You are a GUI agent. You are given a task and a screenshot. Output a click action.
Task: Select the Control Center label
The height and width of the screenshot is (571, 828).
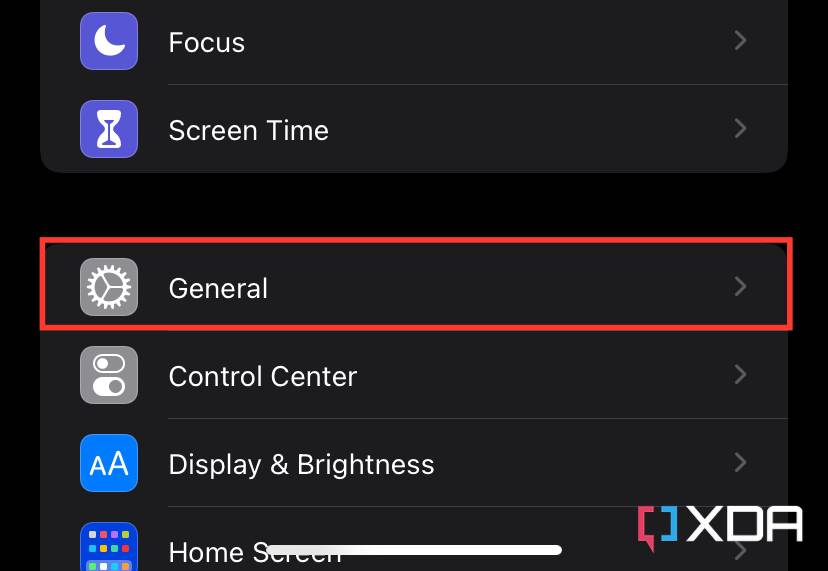click(263, 377)
